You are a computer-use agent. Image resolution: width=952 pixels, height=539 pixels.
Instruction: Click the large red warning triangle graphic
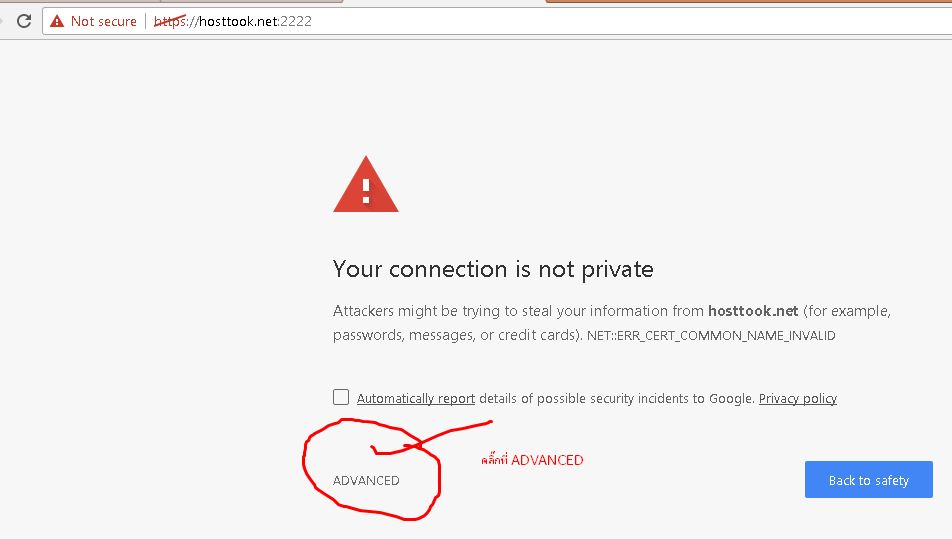(366, 184)
